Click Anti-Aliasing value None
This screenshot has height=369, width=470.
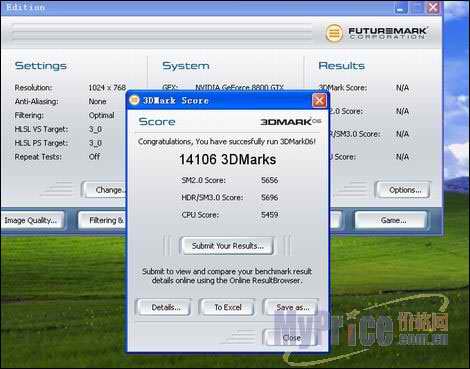pyautogui.click(x=97, y=101)
